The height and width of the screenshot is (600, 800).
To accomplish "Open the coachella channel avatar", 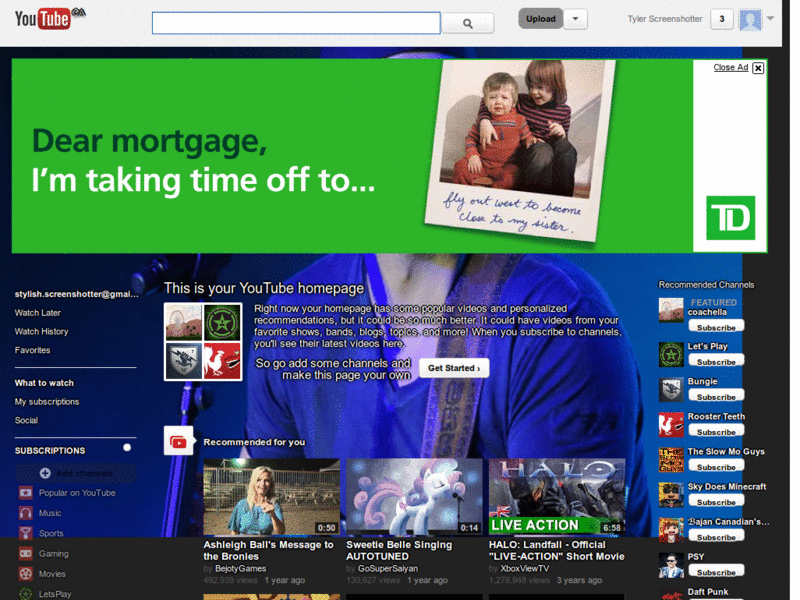I will [671, 310].
